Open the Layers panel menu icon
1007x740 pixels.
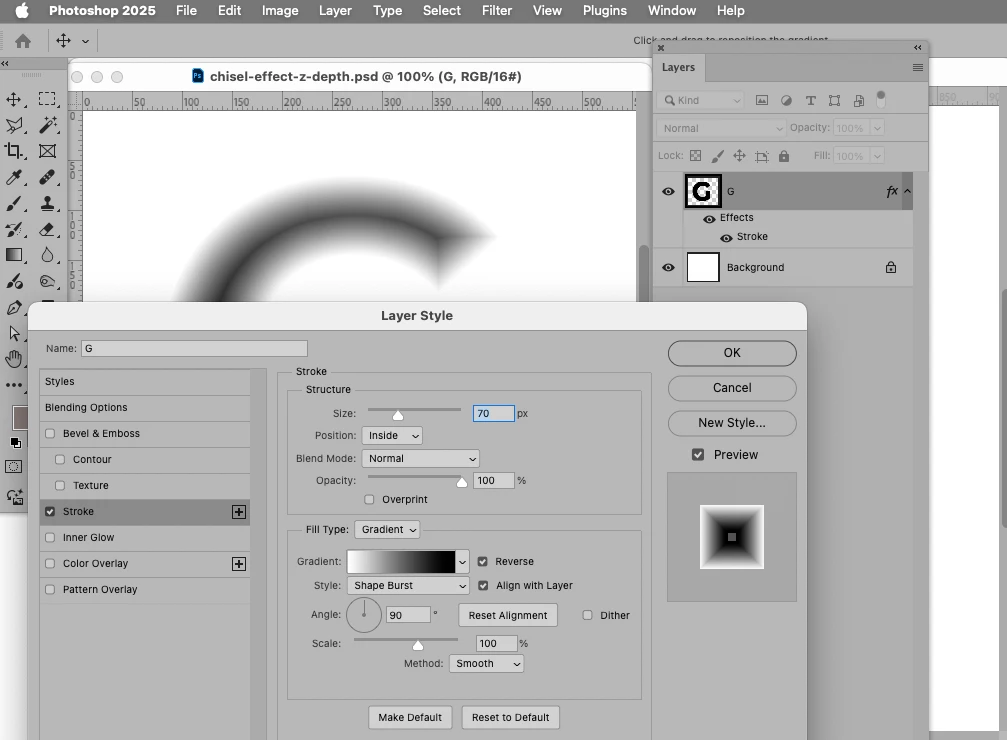[918, 67]
